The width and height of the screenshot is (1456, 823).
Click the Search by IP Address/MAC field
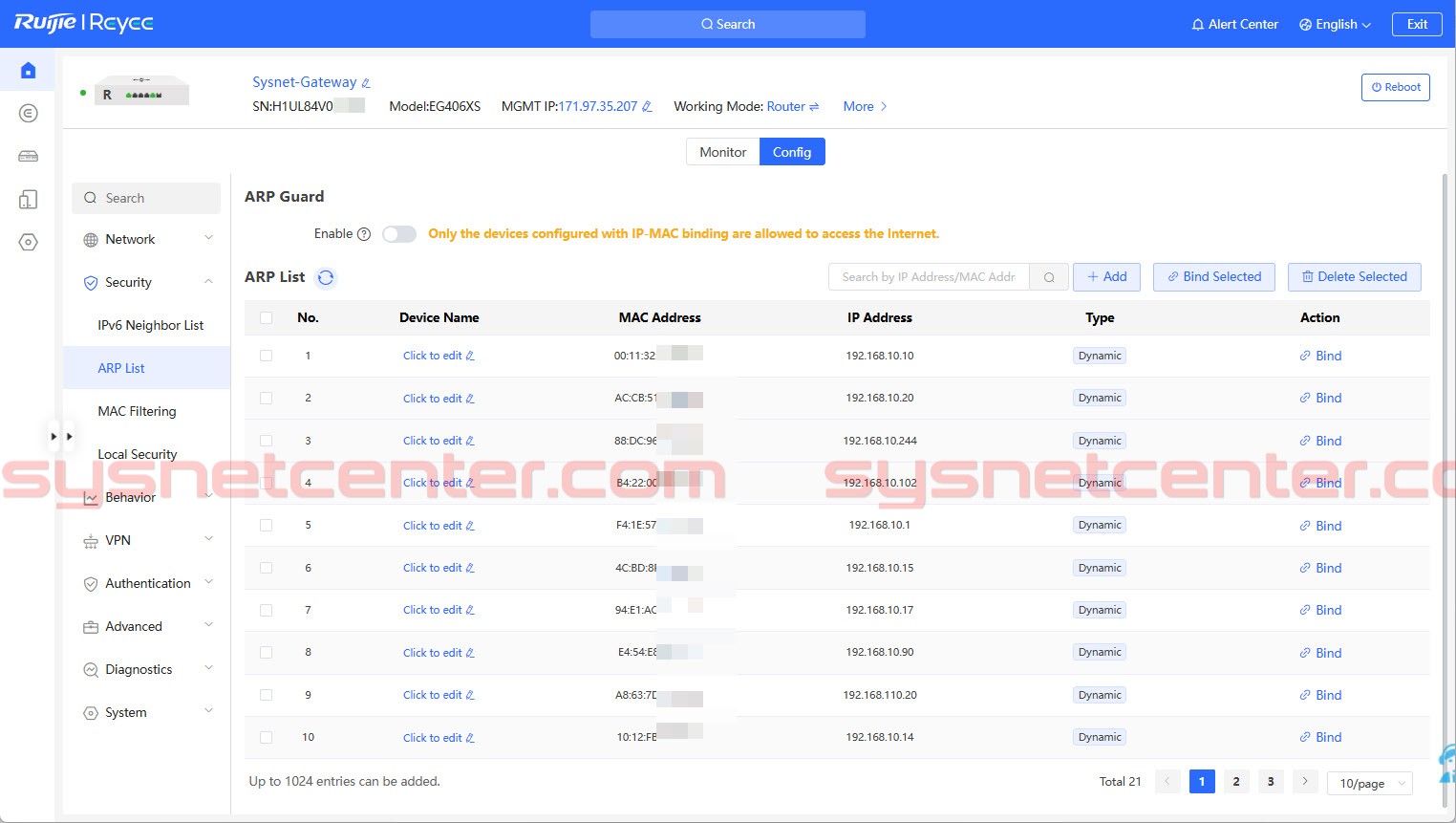tap(928, 277)
